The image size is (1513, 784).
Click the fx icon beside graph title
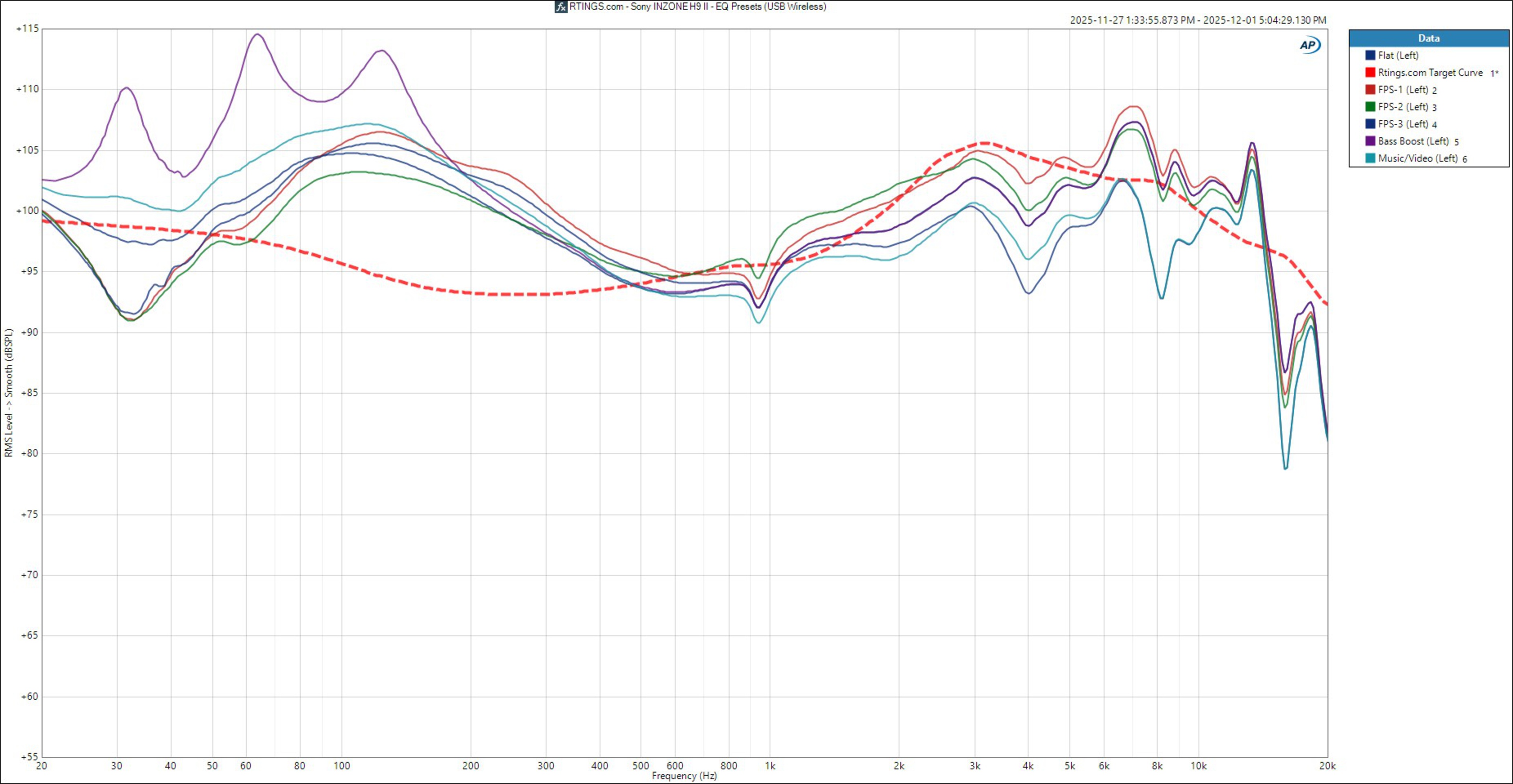(561, 7)
